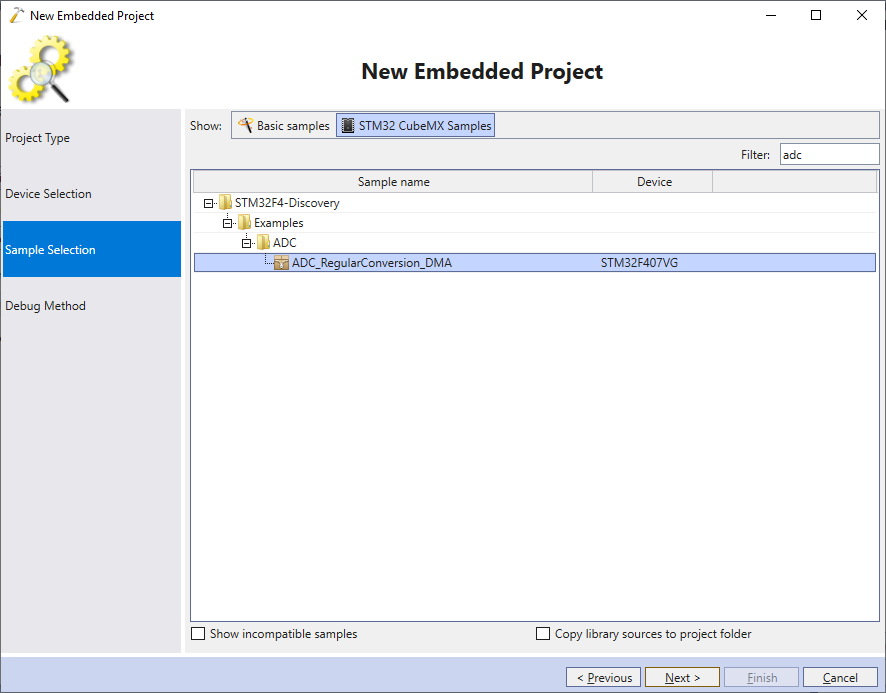
Task: Select the ADC folder label
Action: click(284, 242)
